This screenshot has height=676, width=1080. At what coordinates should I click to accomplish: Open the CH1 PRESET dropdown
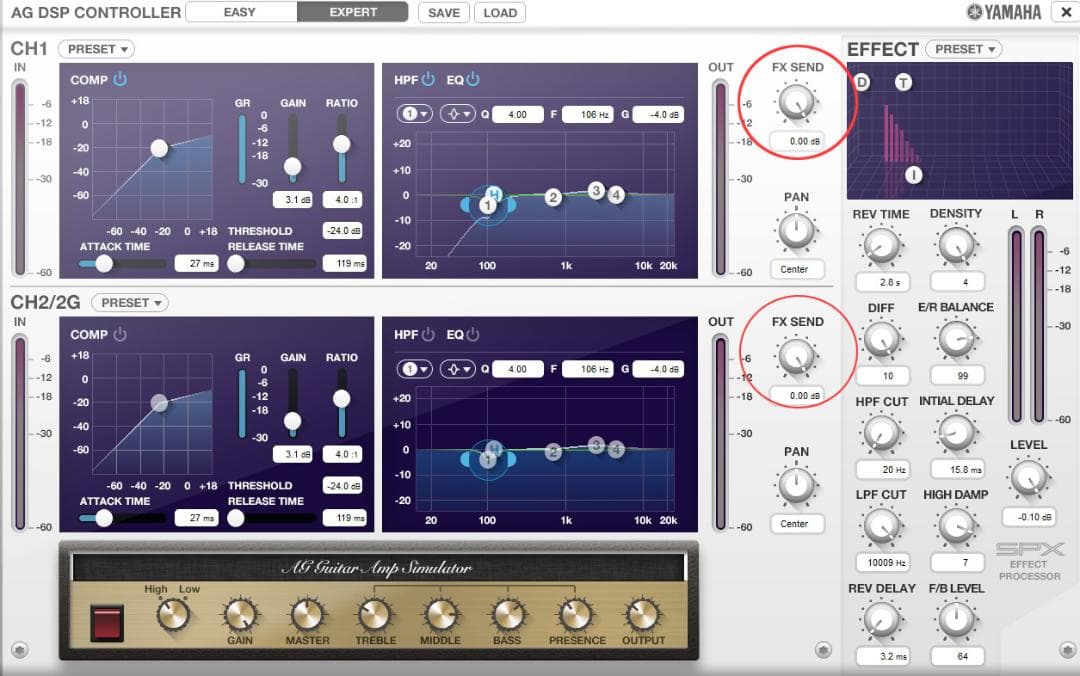[x=96, y=49]
